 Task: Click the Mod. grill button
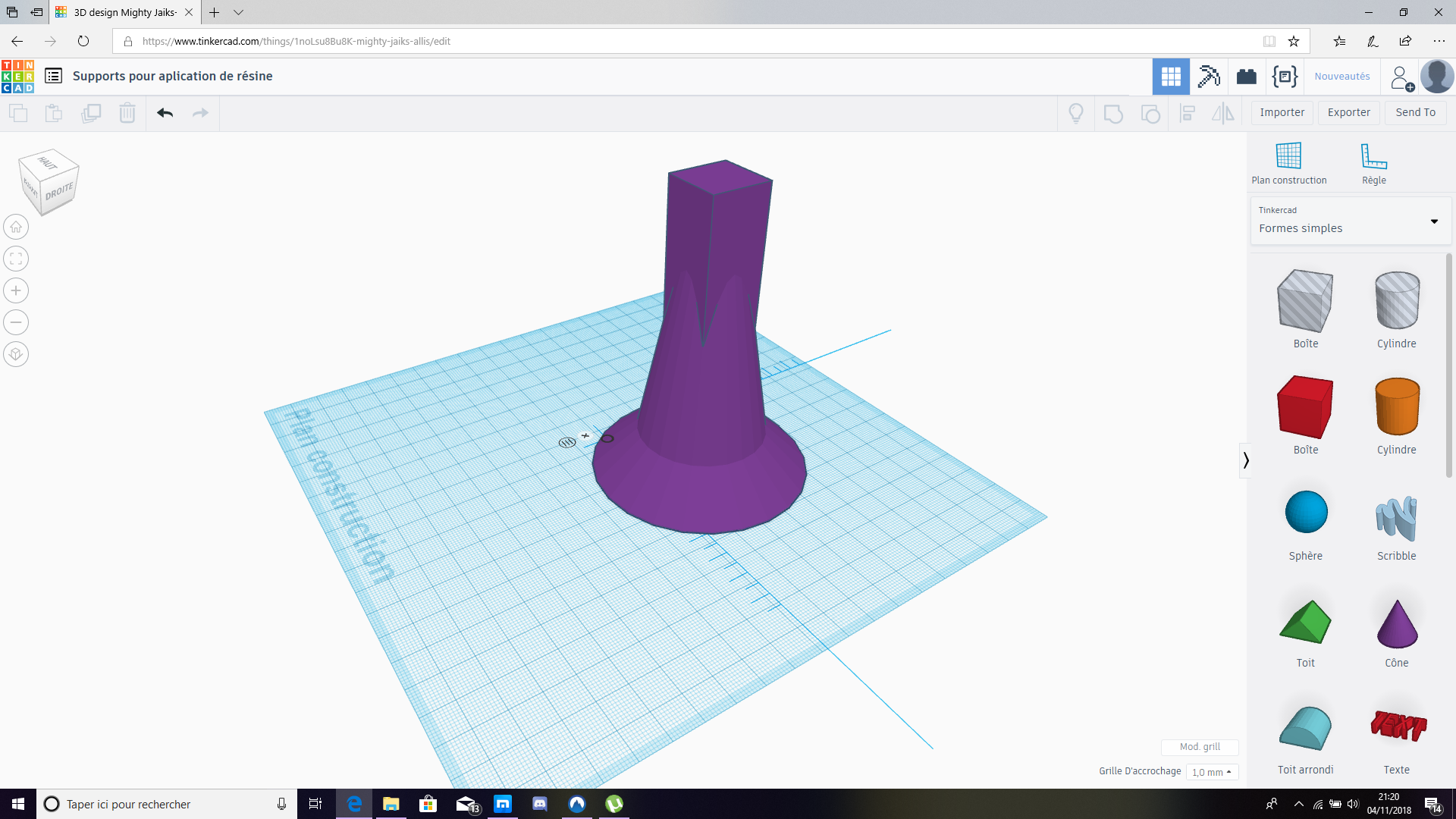pos(1199,747)
